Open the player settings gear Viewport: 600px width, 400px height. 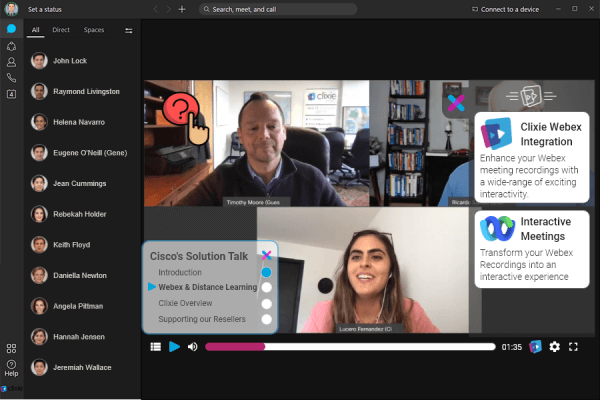(x=554, y=347)
